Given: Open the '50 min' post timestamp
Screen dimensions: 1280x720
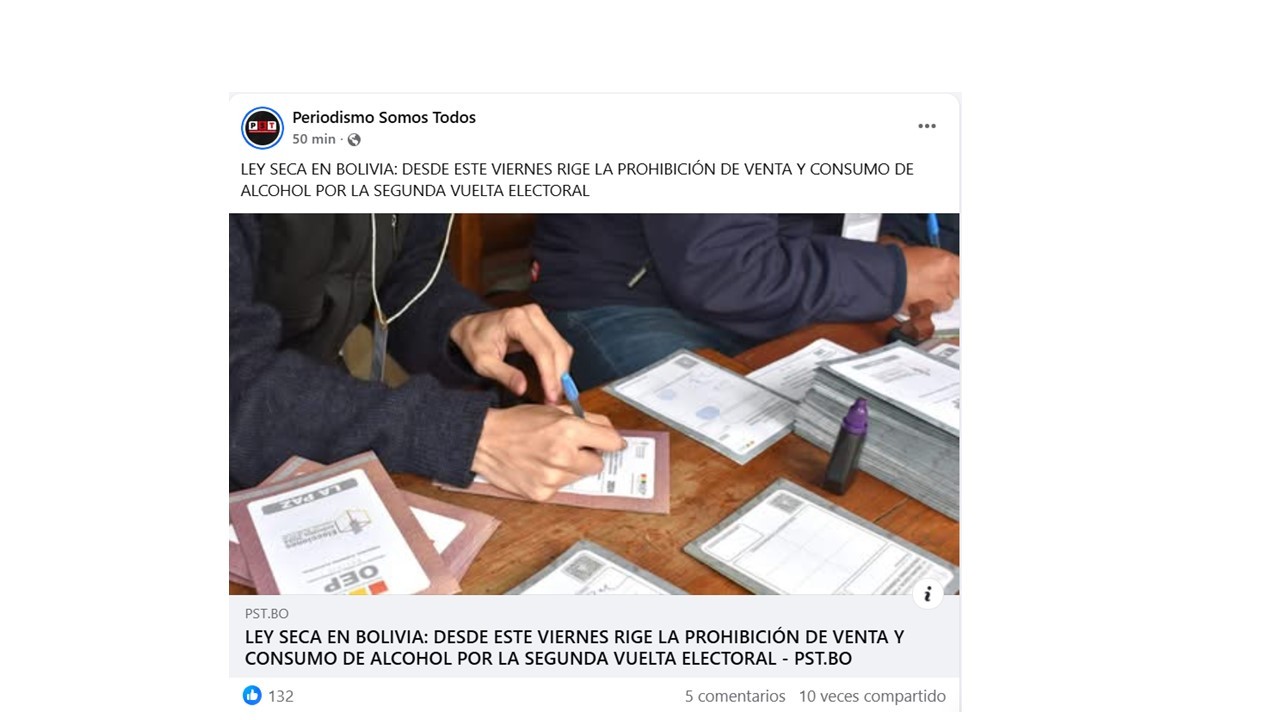Looking at the screenshot, I should (x=314, y=140).
